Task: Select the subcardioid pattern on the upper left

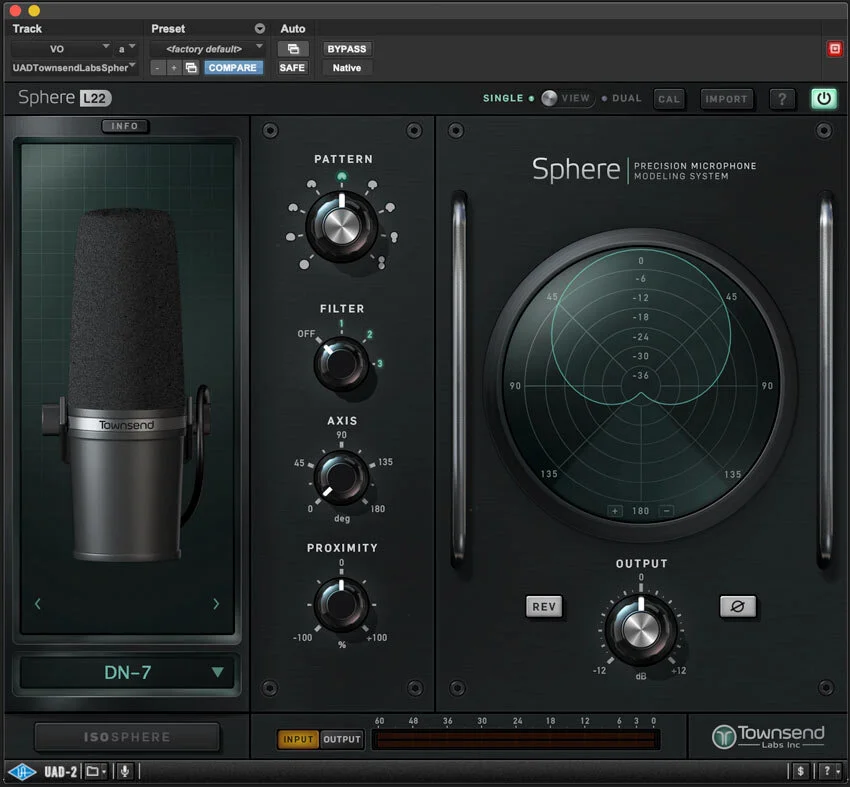Action: (293, 208)
